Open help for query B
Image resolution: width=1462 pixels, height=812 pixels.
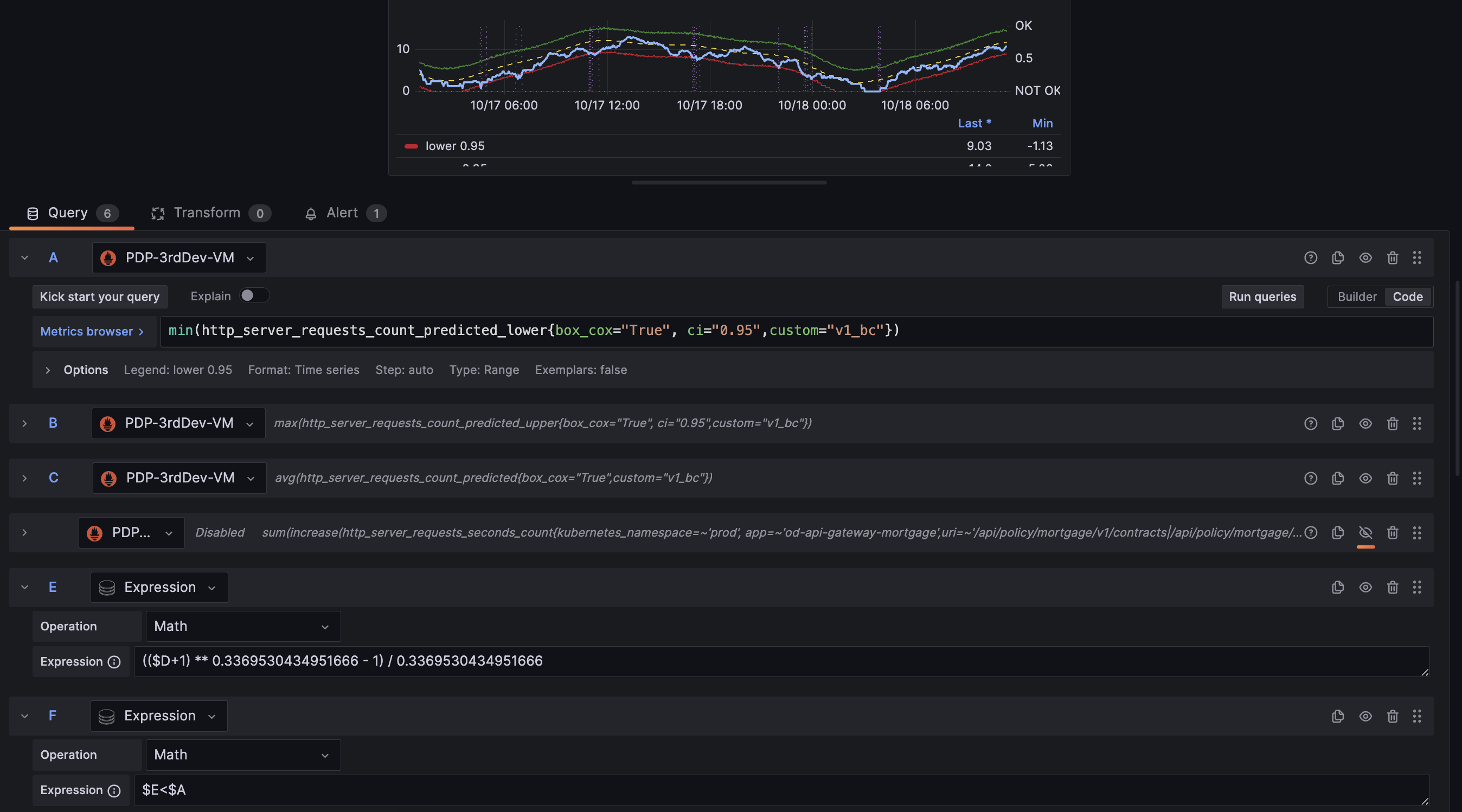[1311, 423]
